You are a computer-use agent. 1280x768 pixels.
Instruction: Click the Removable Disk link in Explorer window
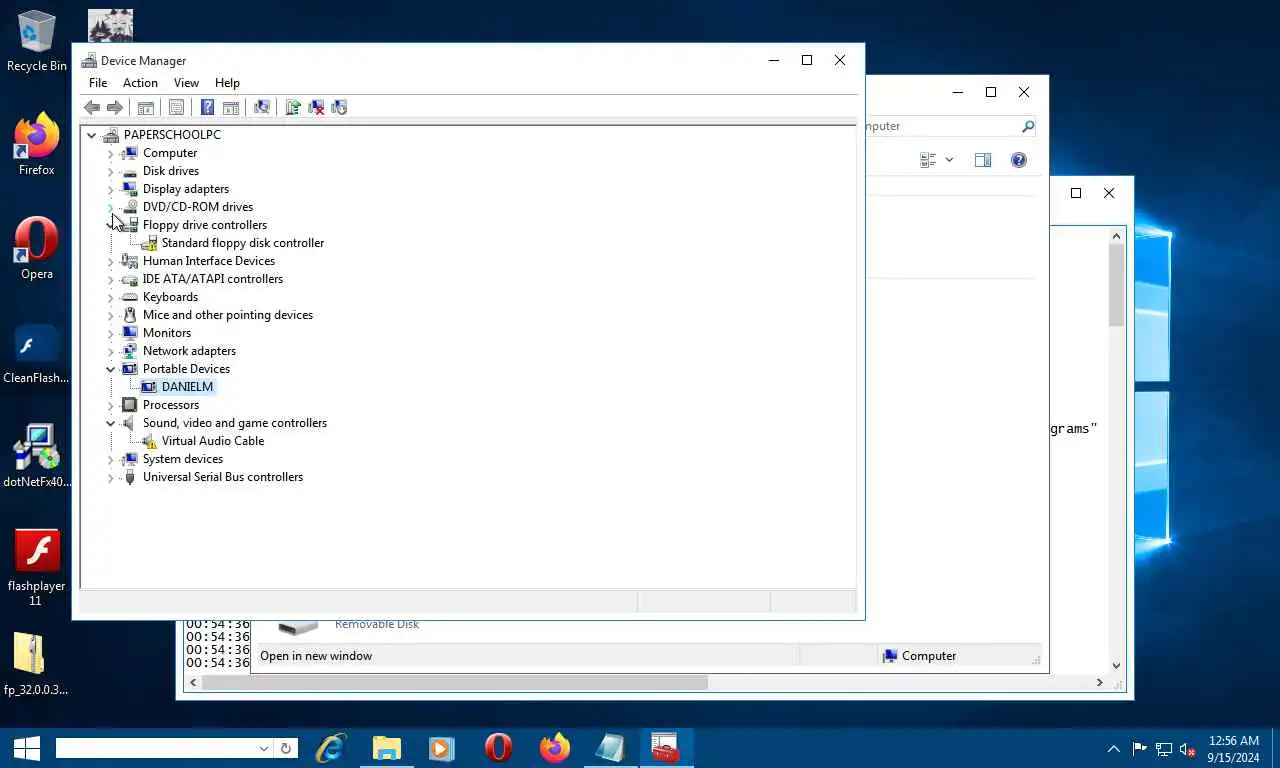377,624
